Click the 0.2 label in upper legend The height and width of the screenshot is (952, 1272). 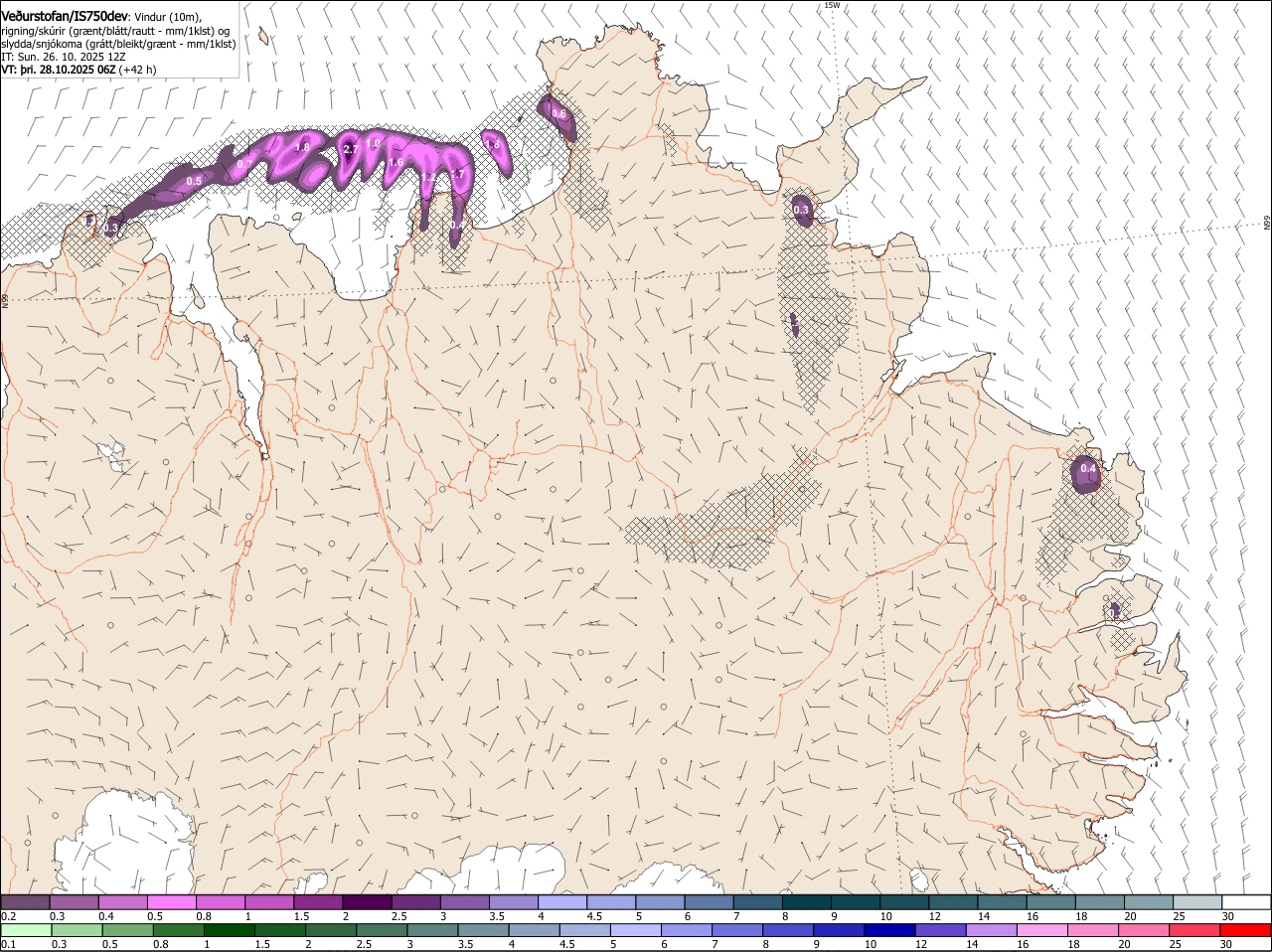[x=9, y=915]
